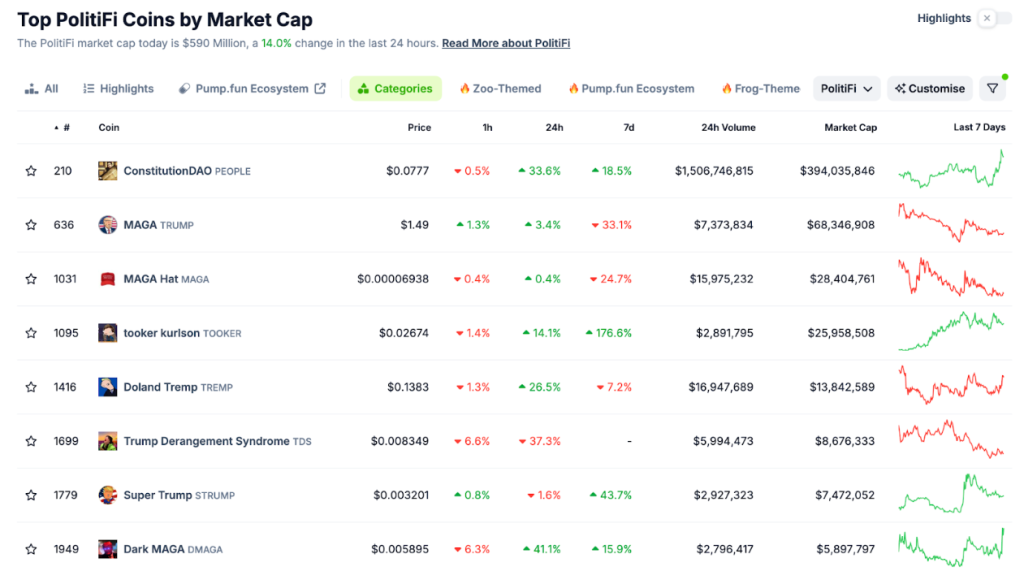1024x571 pixels.
Task: Toggle star for Trump Derangement Syndrome
Action: 31,441
